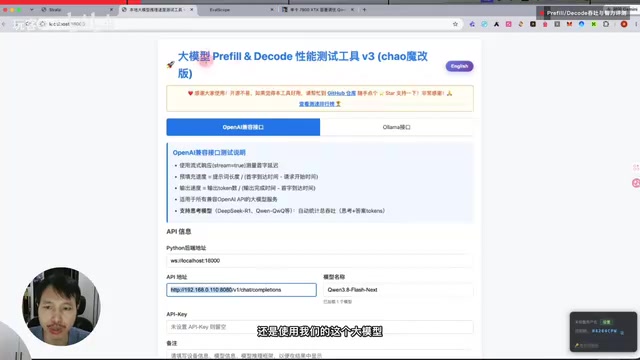Click the orange flame extension icon
640x360 pixels.
(x=521, y=24)
